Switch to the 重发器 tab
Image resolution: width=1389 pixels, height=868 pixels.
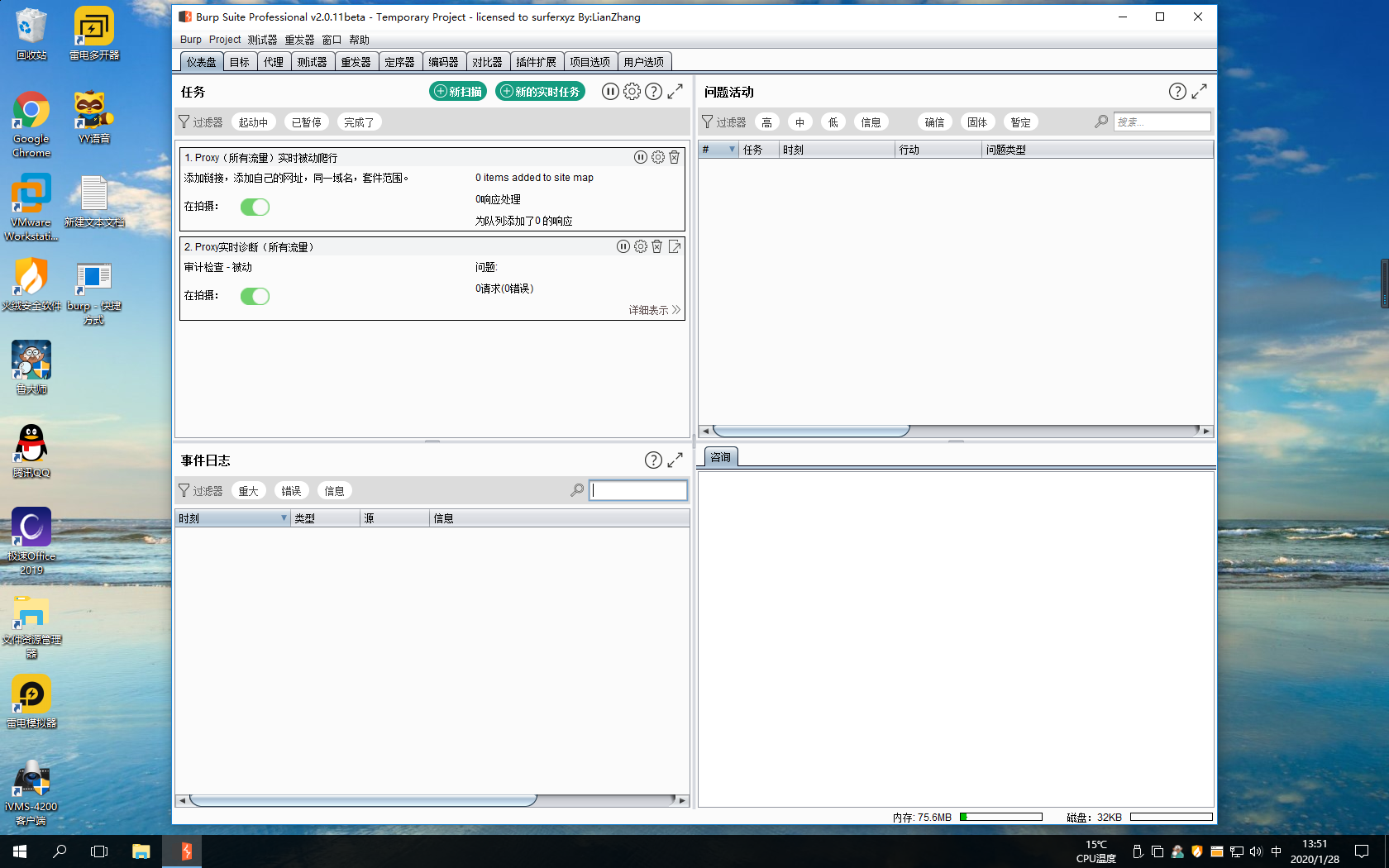pos(356,62)
